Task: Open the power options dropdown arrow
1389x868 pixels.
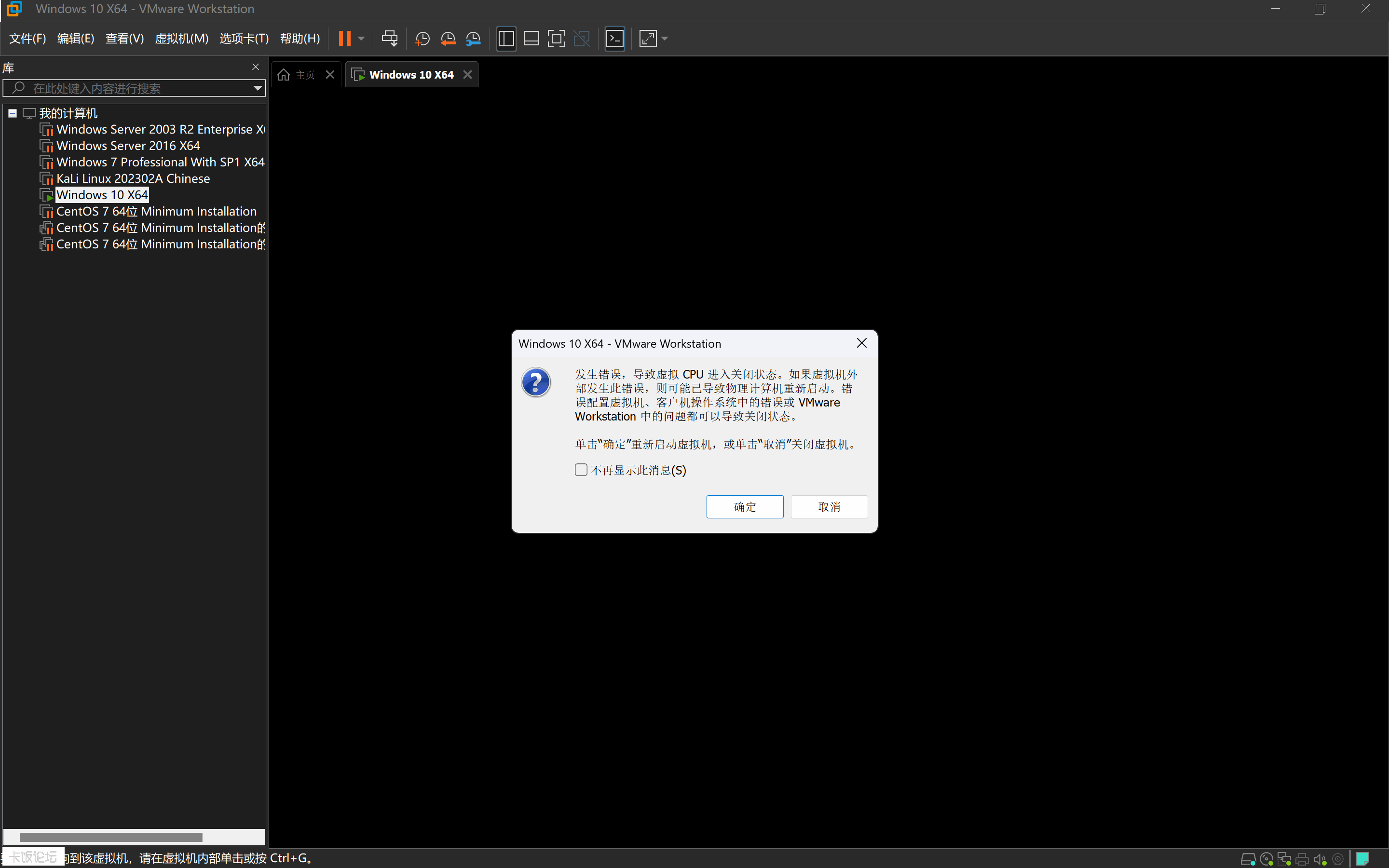Action: [x=361, y=39]
